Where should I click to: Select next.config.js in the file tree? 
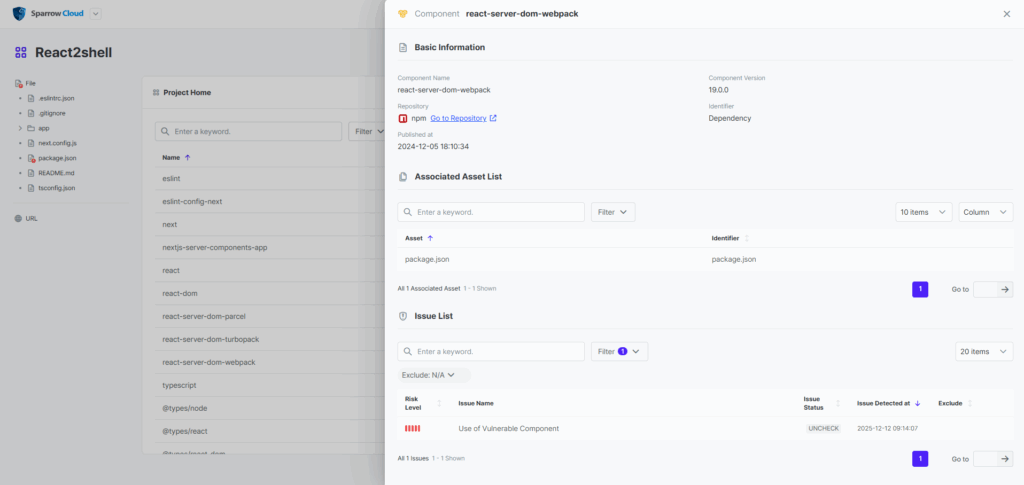point(57,143)
